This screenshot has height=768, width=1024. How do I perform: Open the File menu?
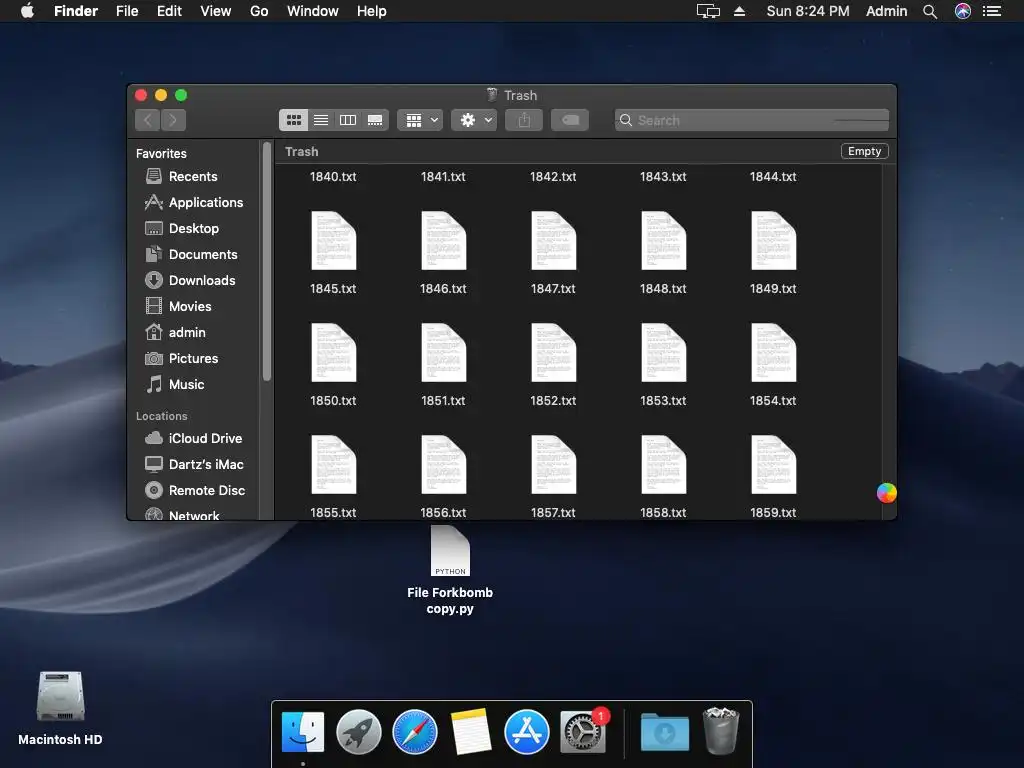(x=127, y=11)
